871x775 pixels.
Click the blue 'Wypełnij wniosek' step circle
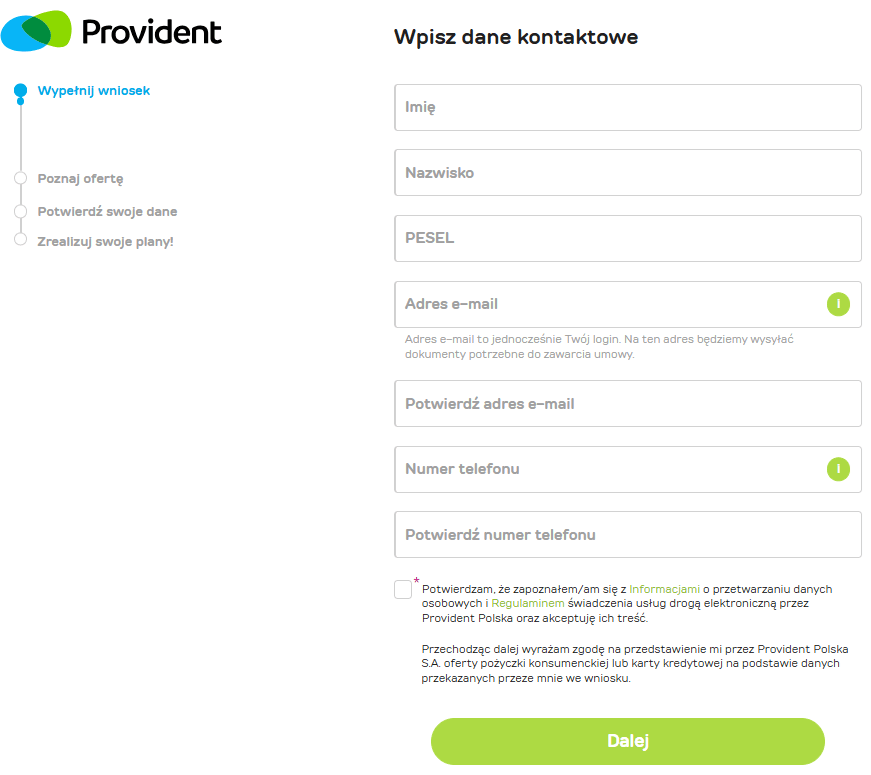point(20,91)
